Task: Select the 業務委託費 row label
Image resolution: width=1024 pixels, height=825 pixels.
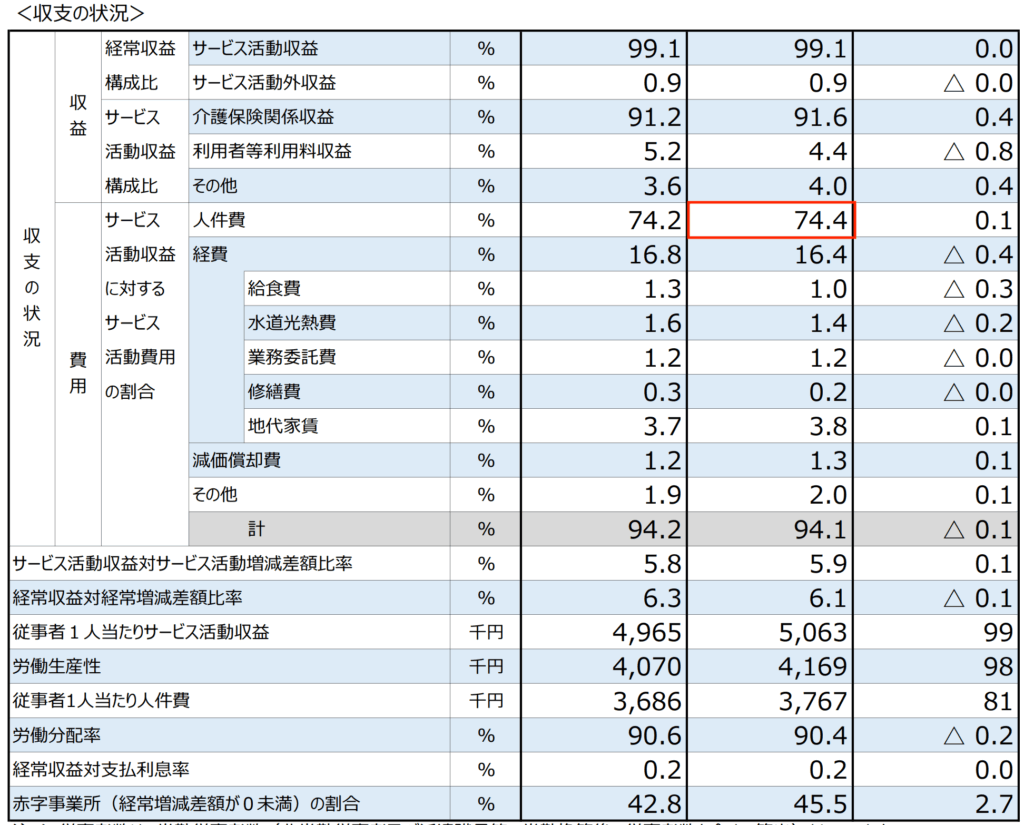Action: (x=290, y=357)
